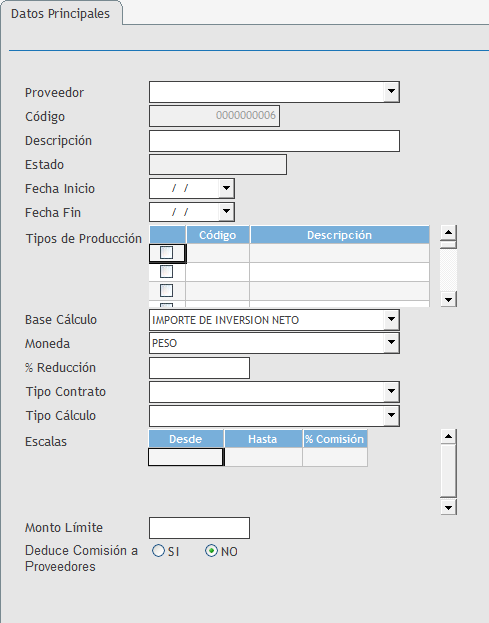Expand the Tipo Cálculo dropdown
This screenshot has width=489, height=623.
391,415
